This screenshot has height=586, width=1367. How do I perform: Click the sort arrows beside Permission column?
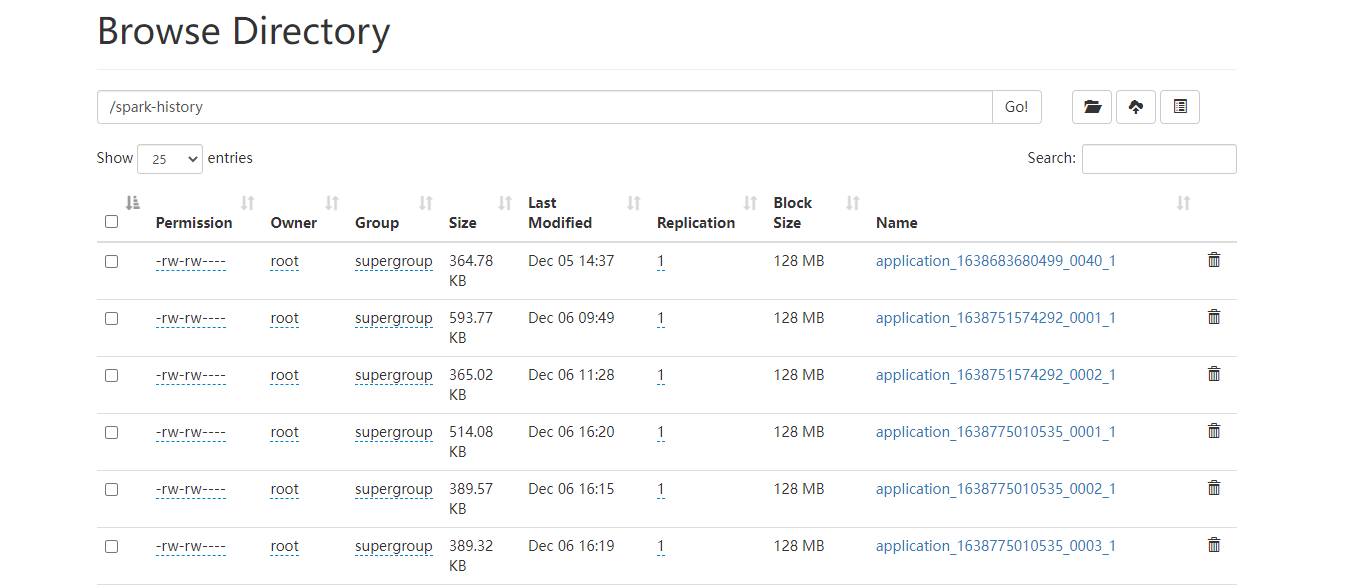(x=248, y=203)
